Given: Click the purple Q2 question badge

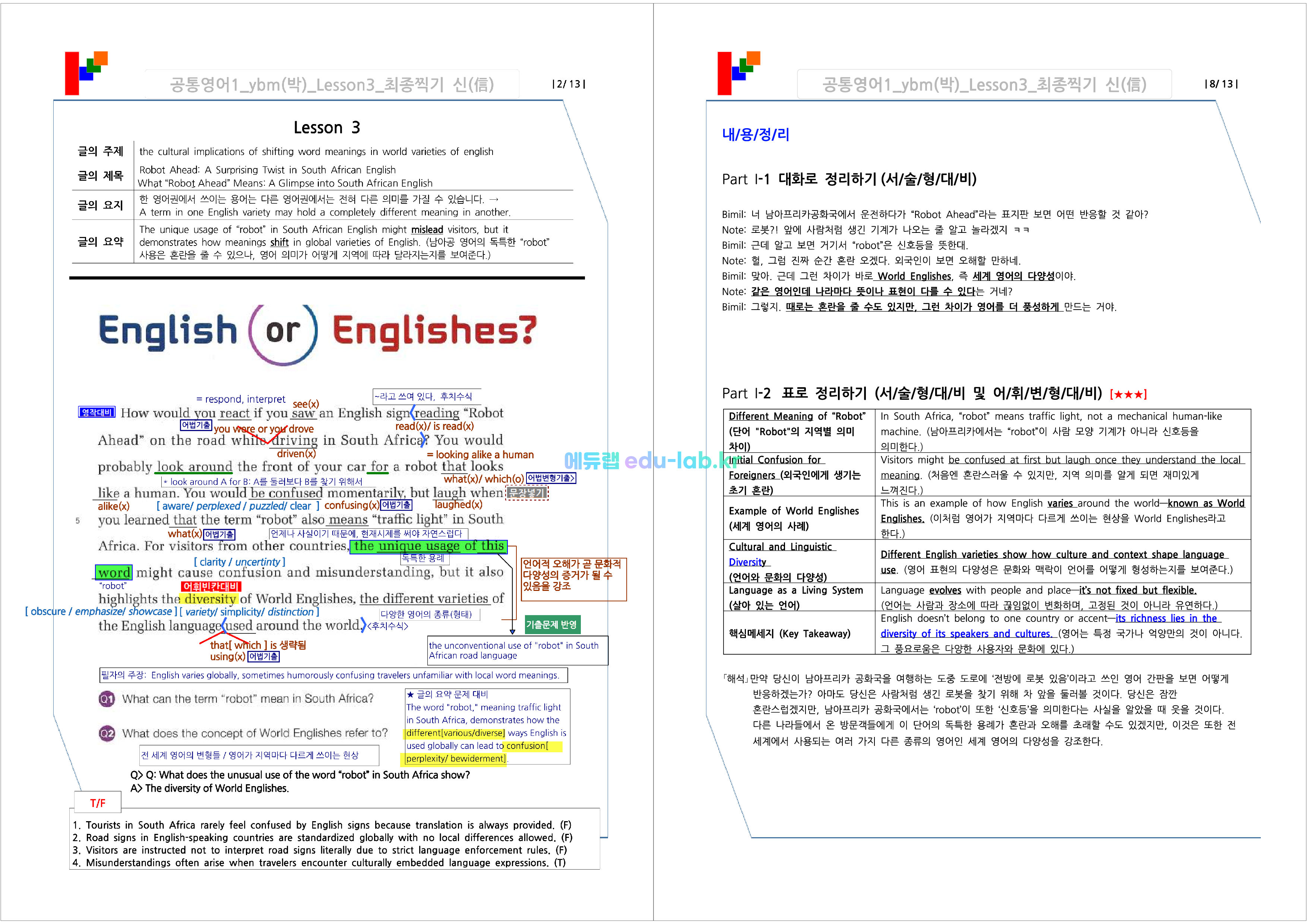Looking at the screenshot, I should [107, 733].
